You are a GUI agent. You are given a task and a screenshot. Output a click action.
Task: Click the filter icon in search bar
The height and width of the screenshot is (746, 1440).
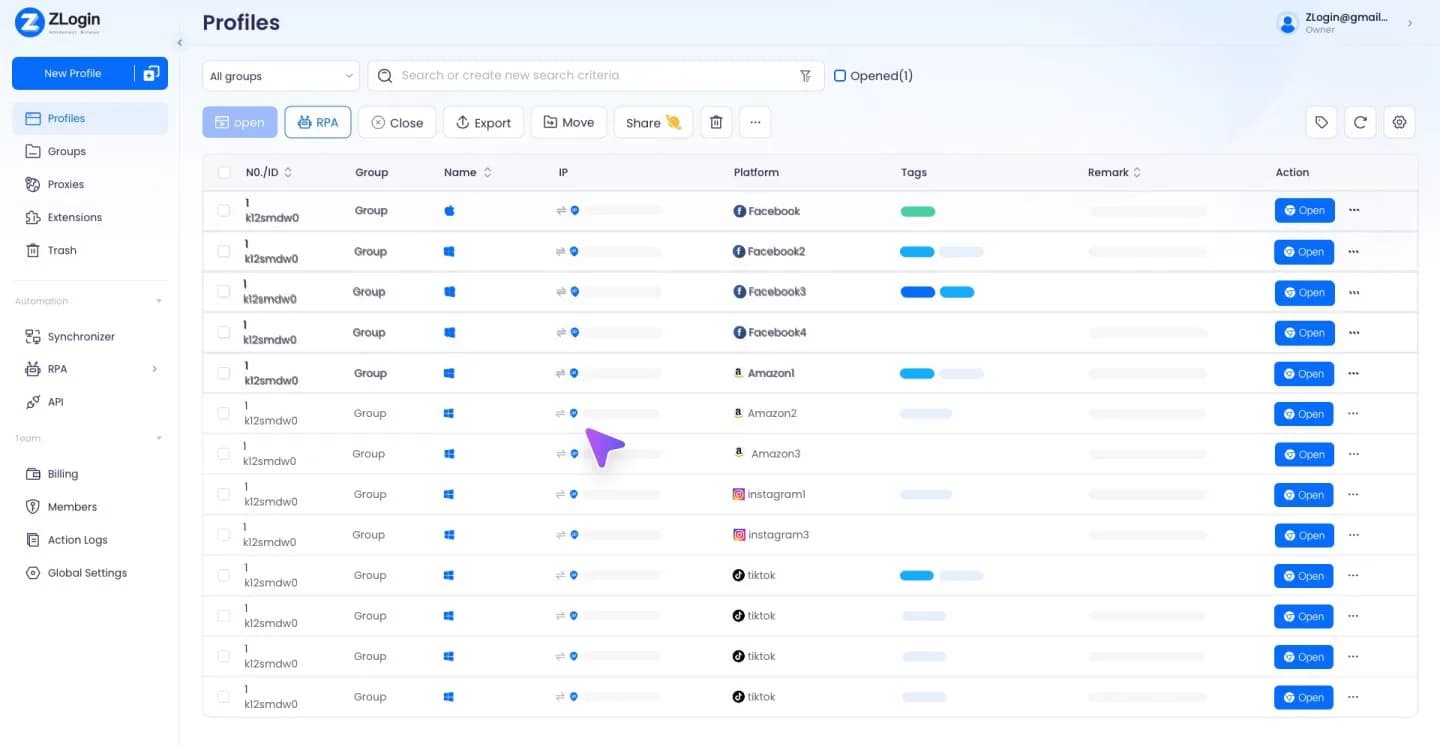point(806,76)
